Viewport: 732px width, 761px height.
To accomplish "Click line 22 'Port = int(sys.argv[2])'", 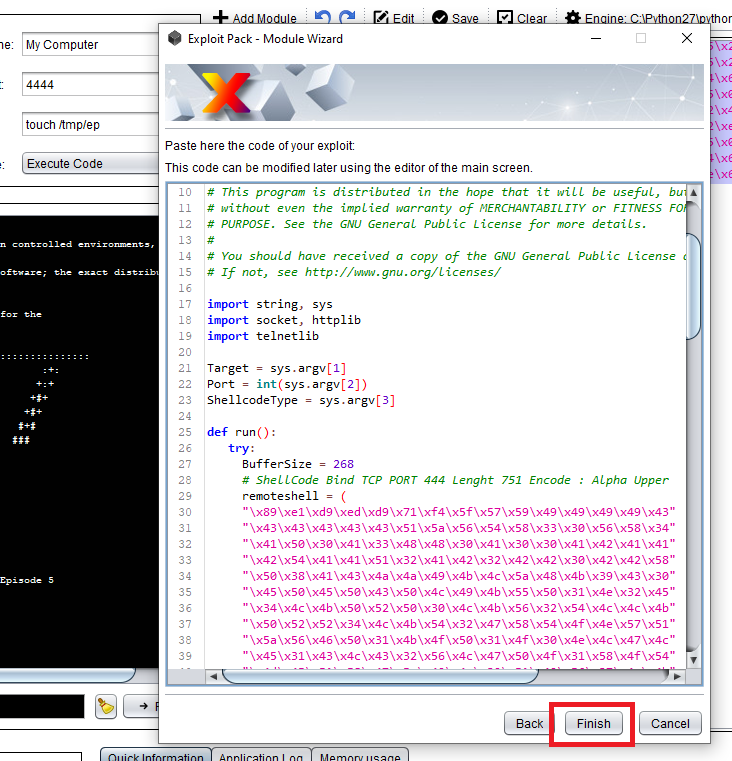I will point(287,384).
